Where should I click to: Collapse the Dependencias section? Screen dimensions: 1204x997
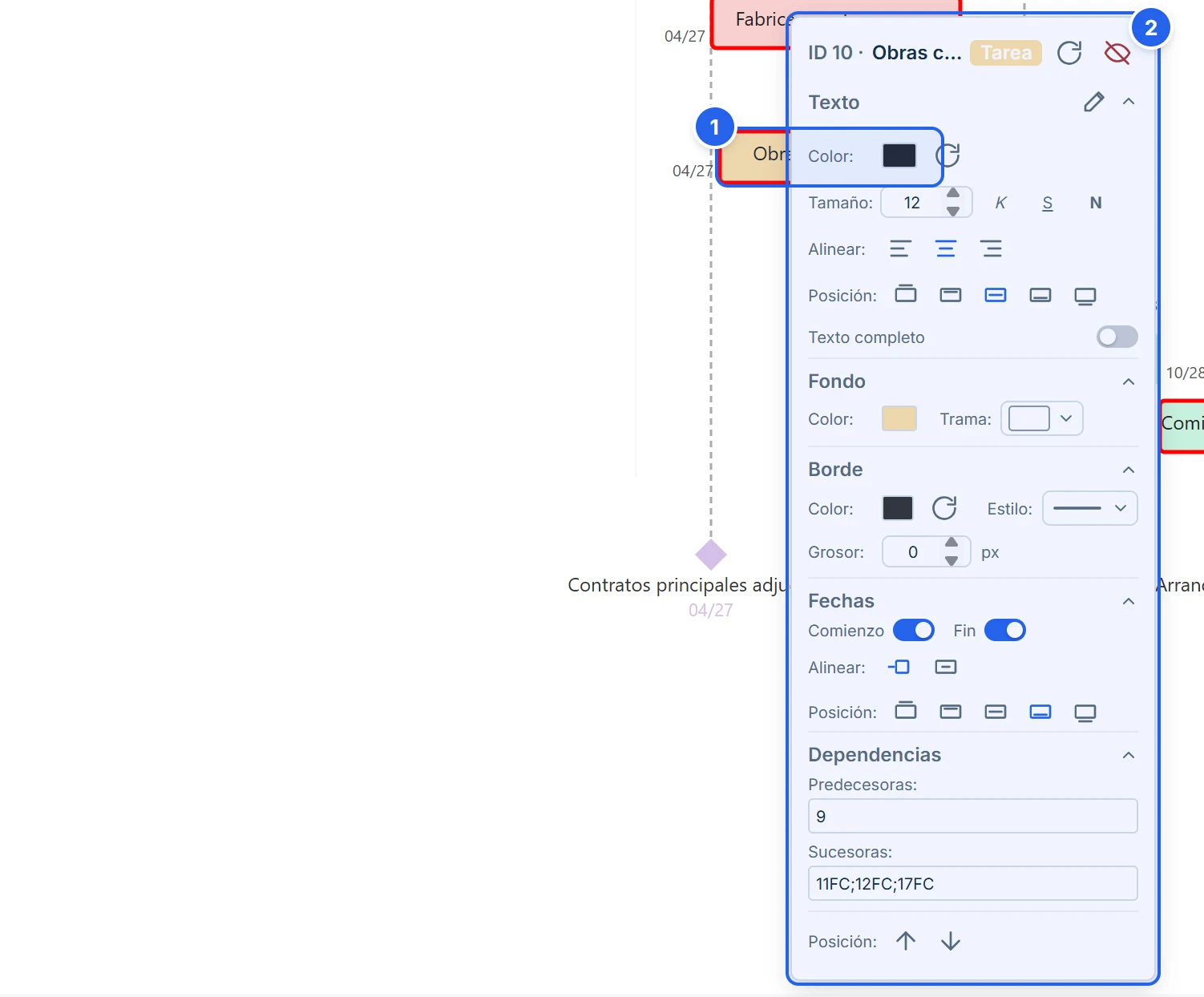pos(1129,755)
